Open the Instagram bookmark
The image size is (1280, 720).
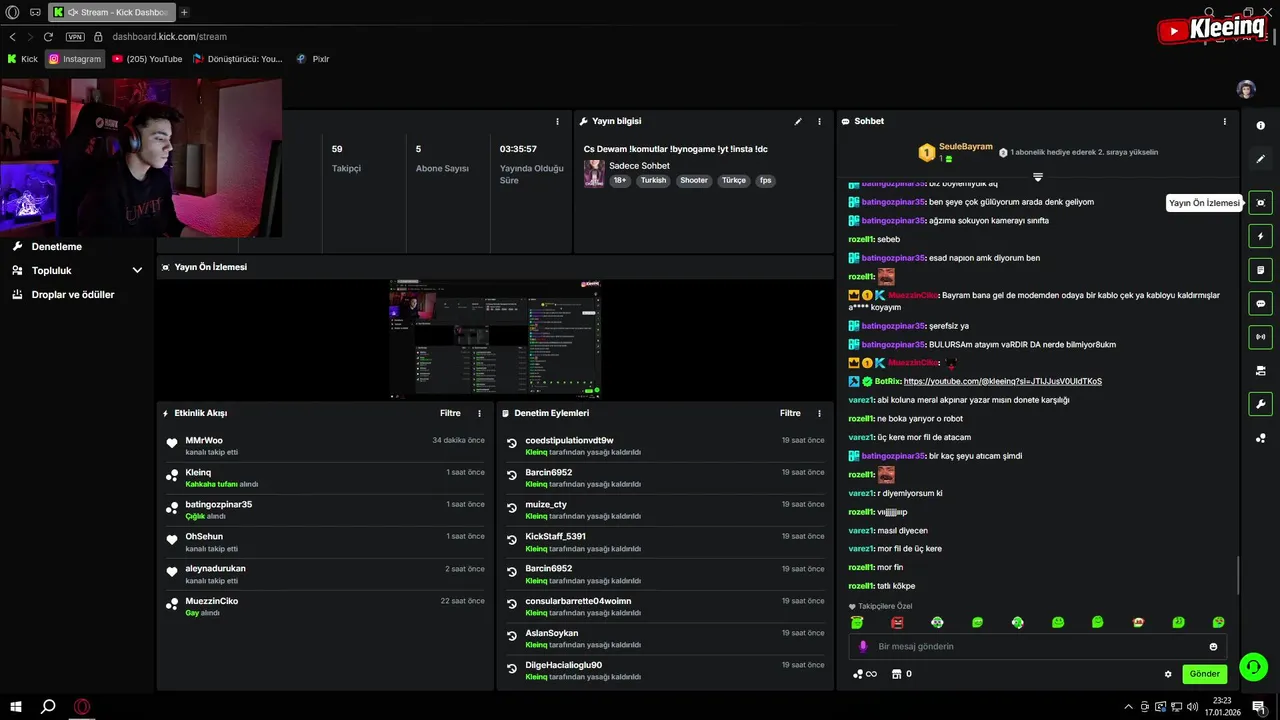[x=75, y=59]
